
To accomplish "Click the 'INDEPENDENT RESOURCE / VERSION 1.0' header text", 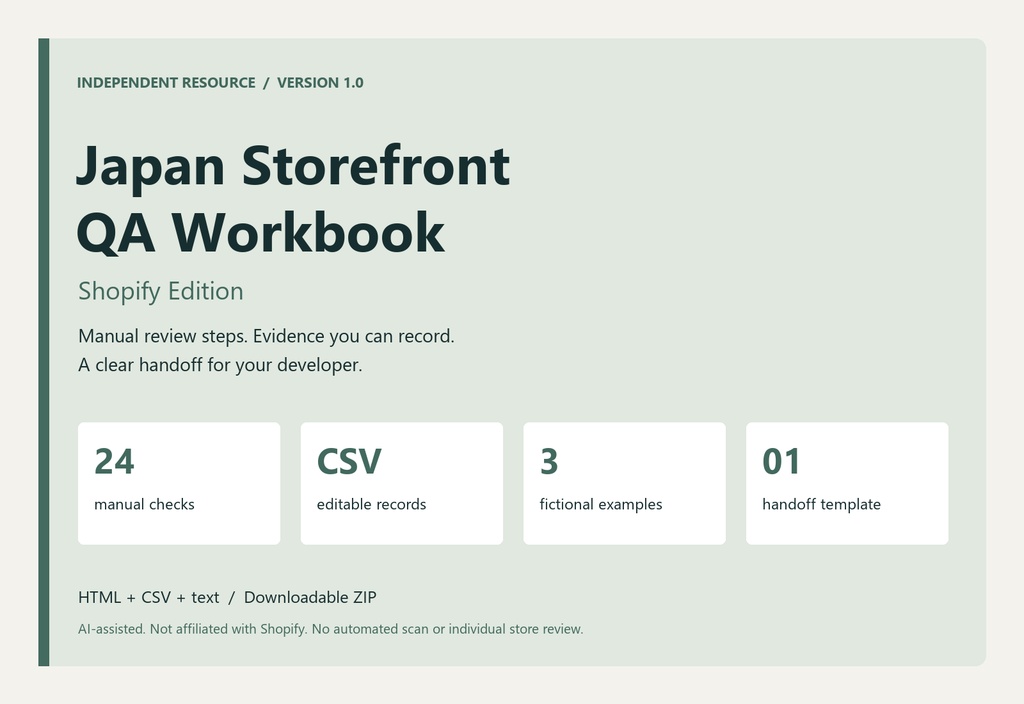I will [x=220, y=83].
